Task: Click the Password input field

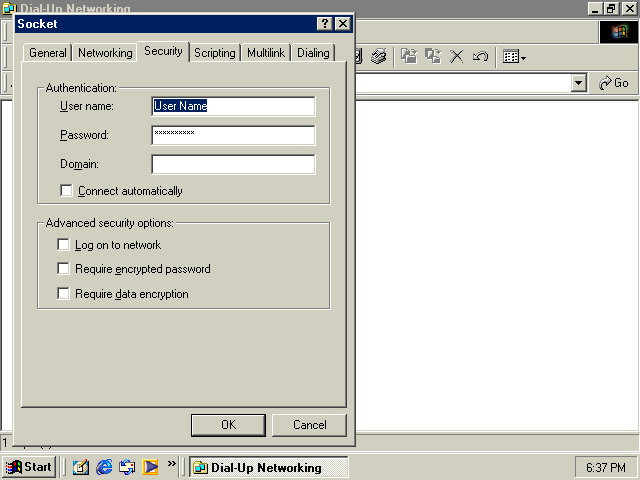Action: tap(233, 135)
